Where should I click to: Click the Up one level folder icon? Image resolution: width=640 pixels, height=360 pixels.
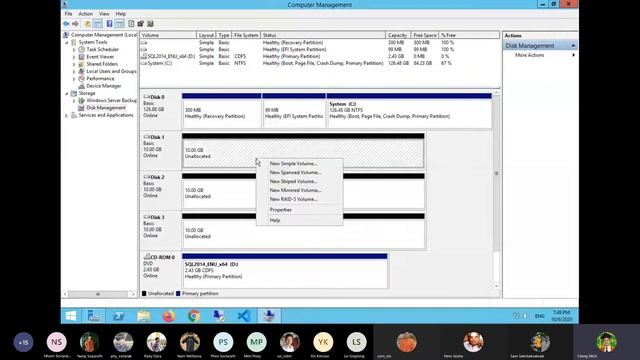[x=87, y=24]
